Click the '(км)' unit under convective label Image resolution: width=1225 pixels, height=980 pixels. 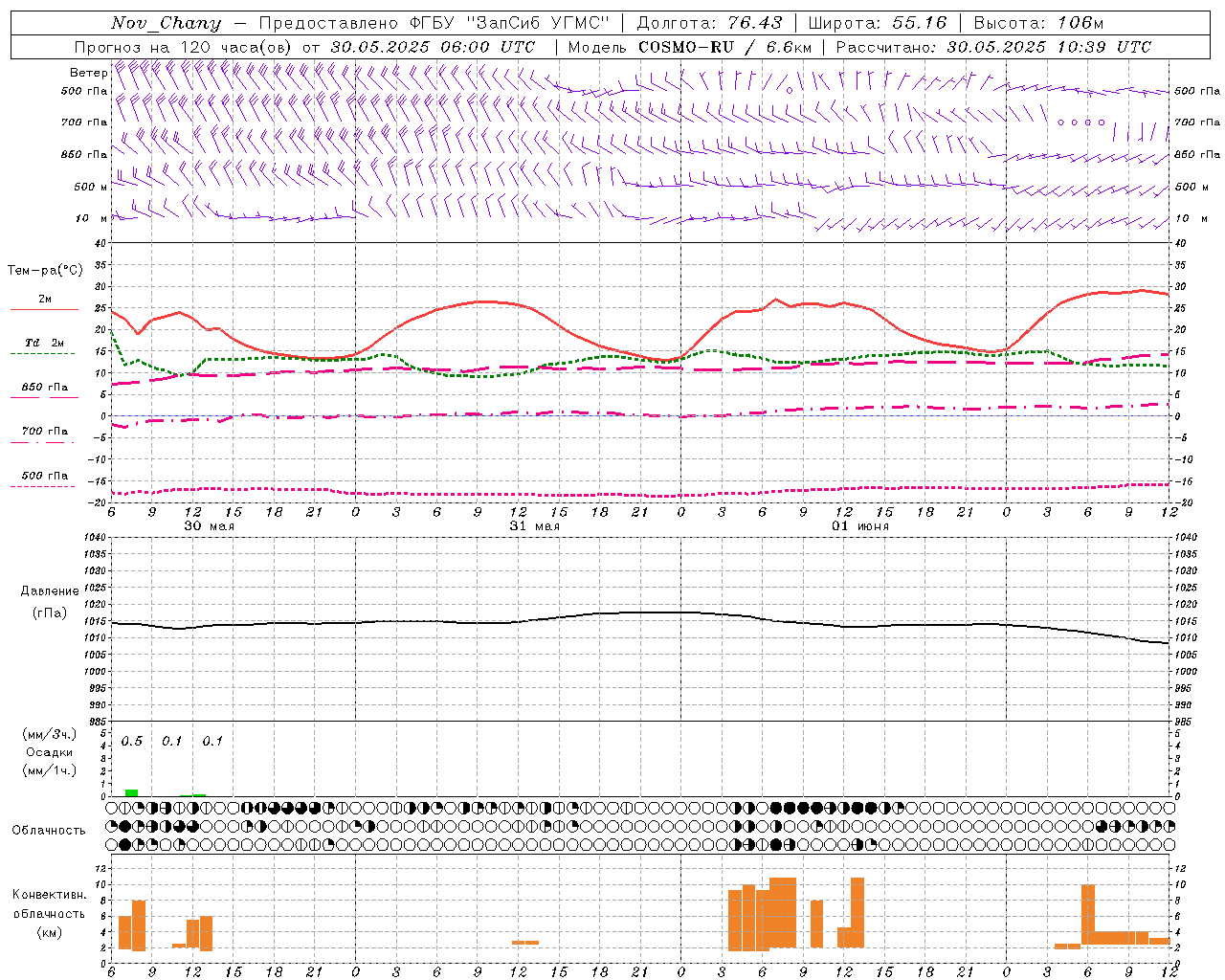(49, 932)
